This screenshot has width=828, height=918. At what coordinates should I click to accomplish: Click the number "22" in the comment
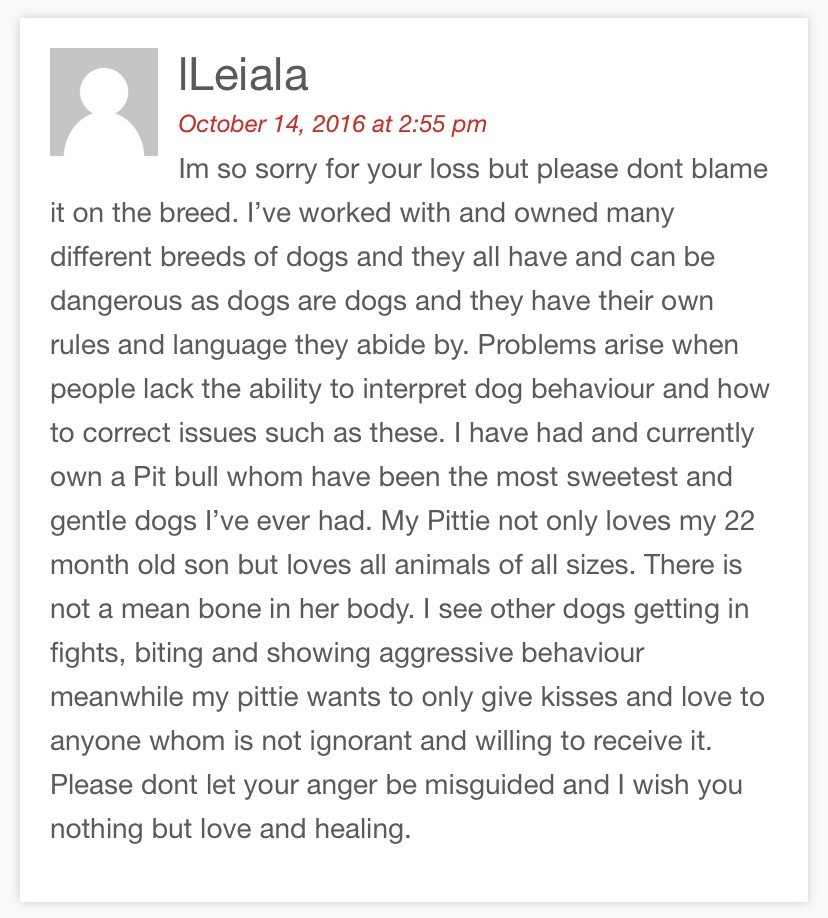click(739, 521)
